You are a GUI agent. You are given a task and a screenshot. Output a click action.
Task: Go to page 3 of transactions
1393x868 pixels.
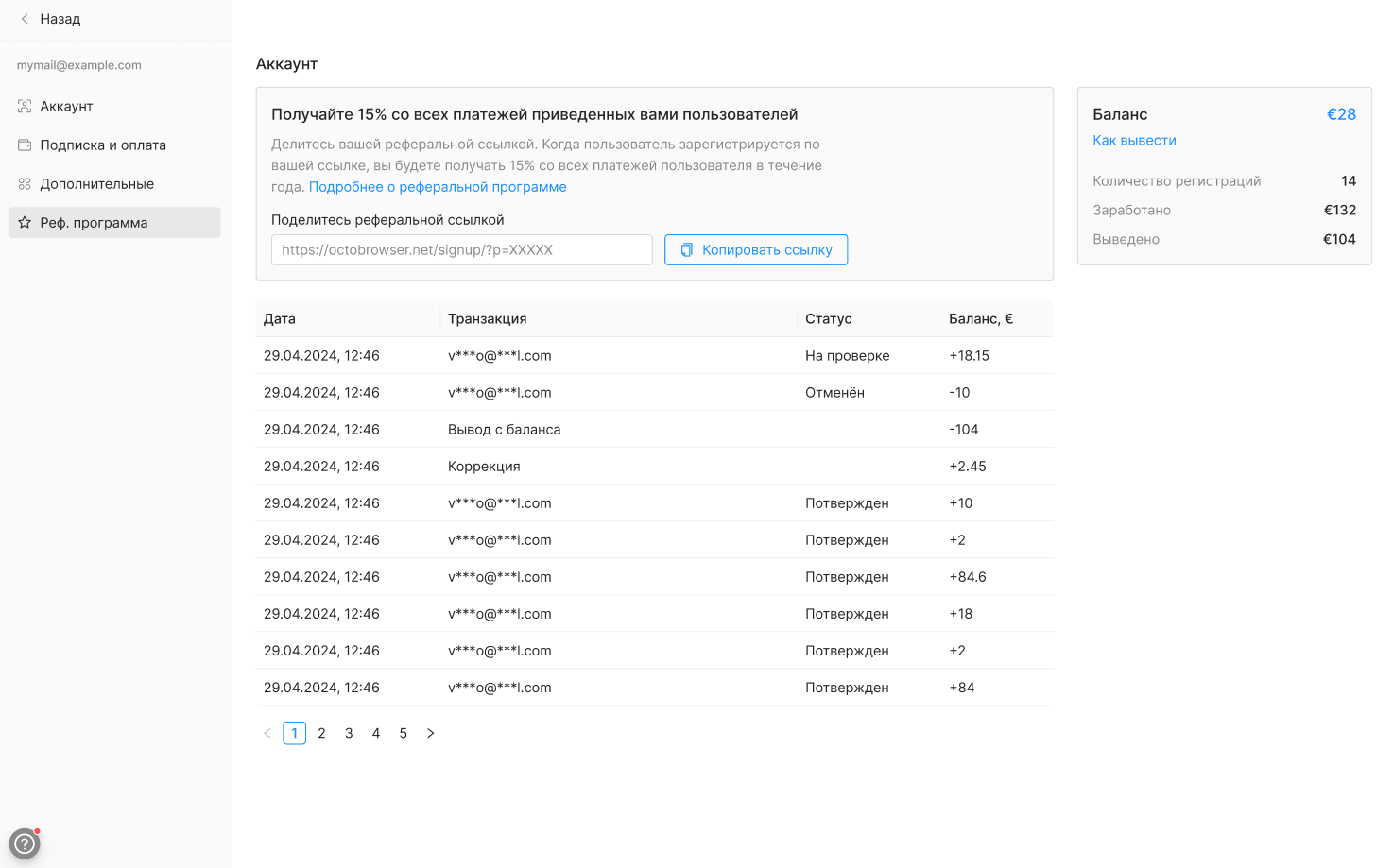tap(350, 733)
